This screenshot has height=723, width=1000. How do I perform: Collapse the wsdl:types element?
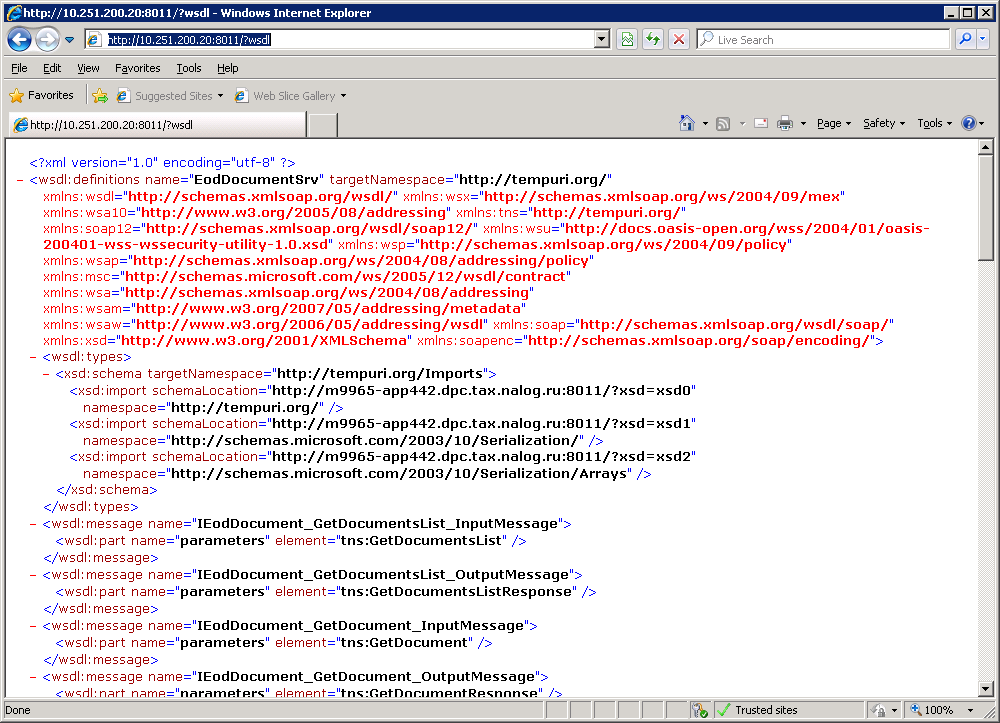point(34,357)
